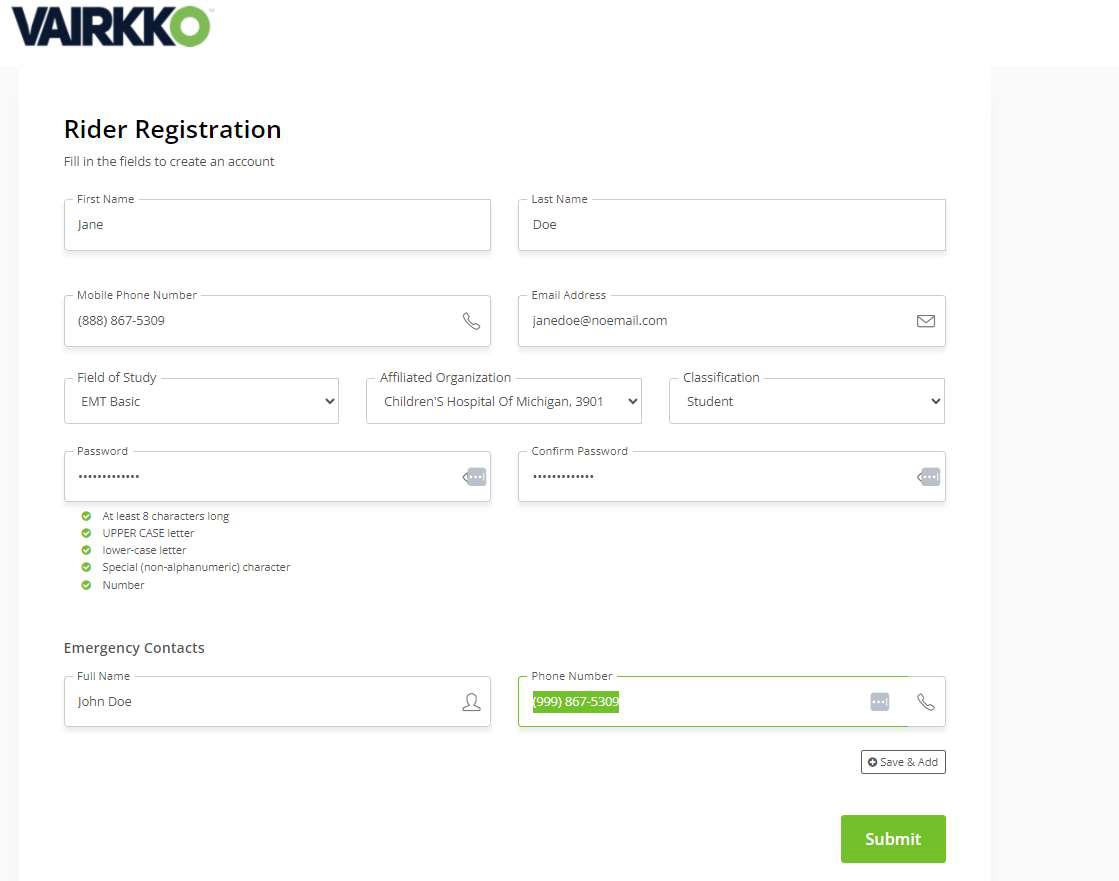
Task: Click the VAIRKKO logo
Action: tap(111, 27)
